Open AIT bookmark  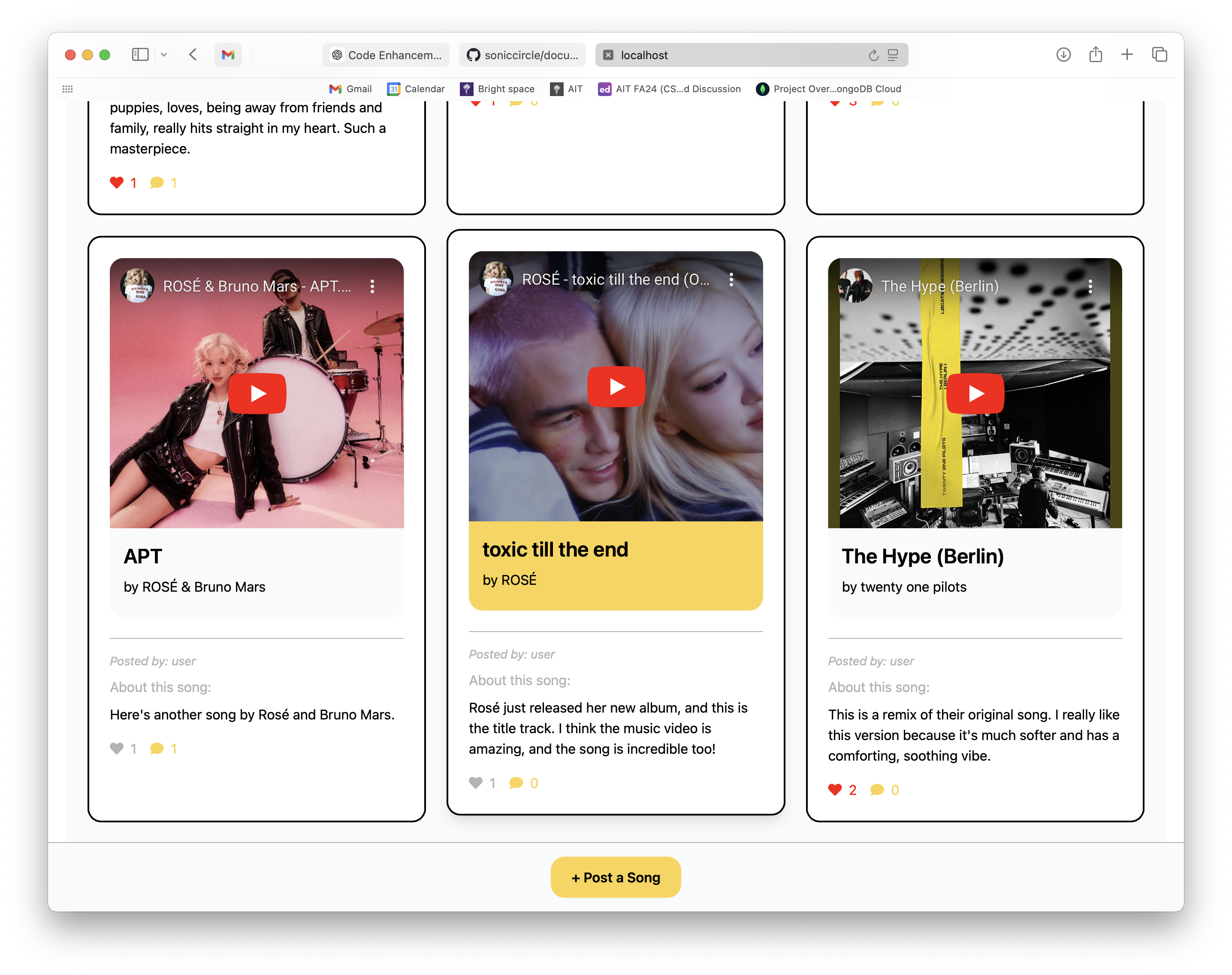click(x=566, y=88)
